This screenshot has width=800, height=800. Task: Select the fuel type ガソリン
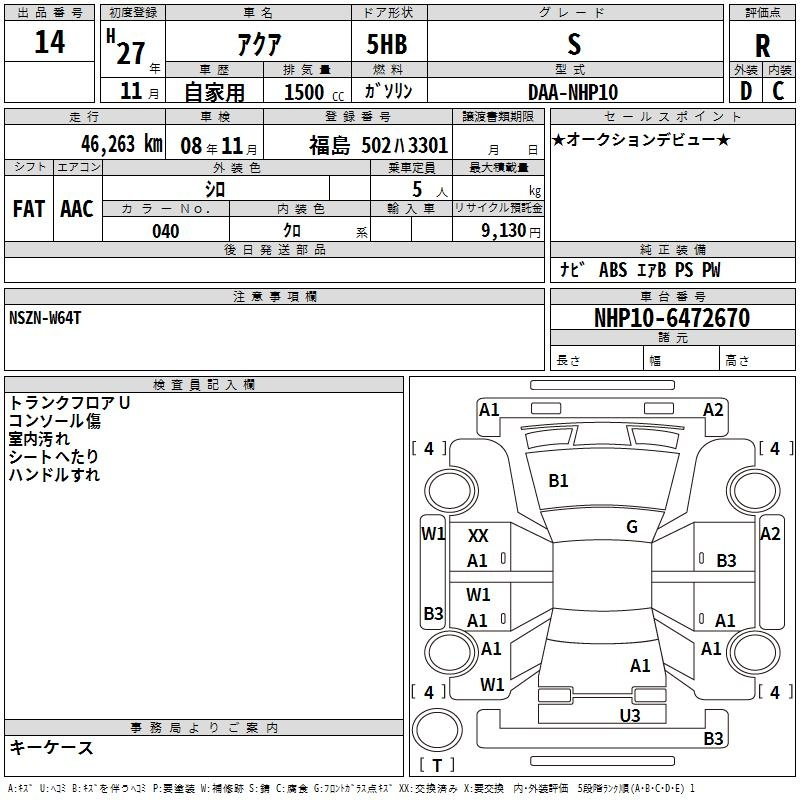[388, 91]
